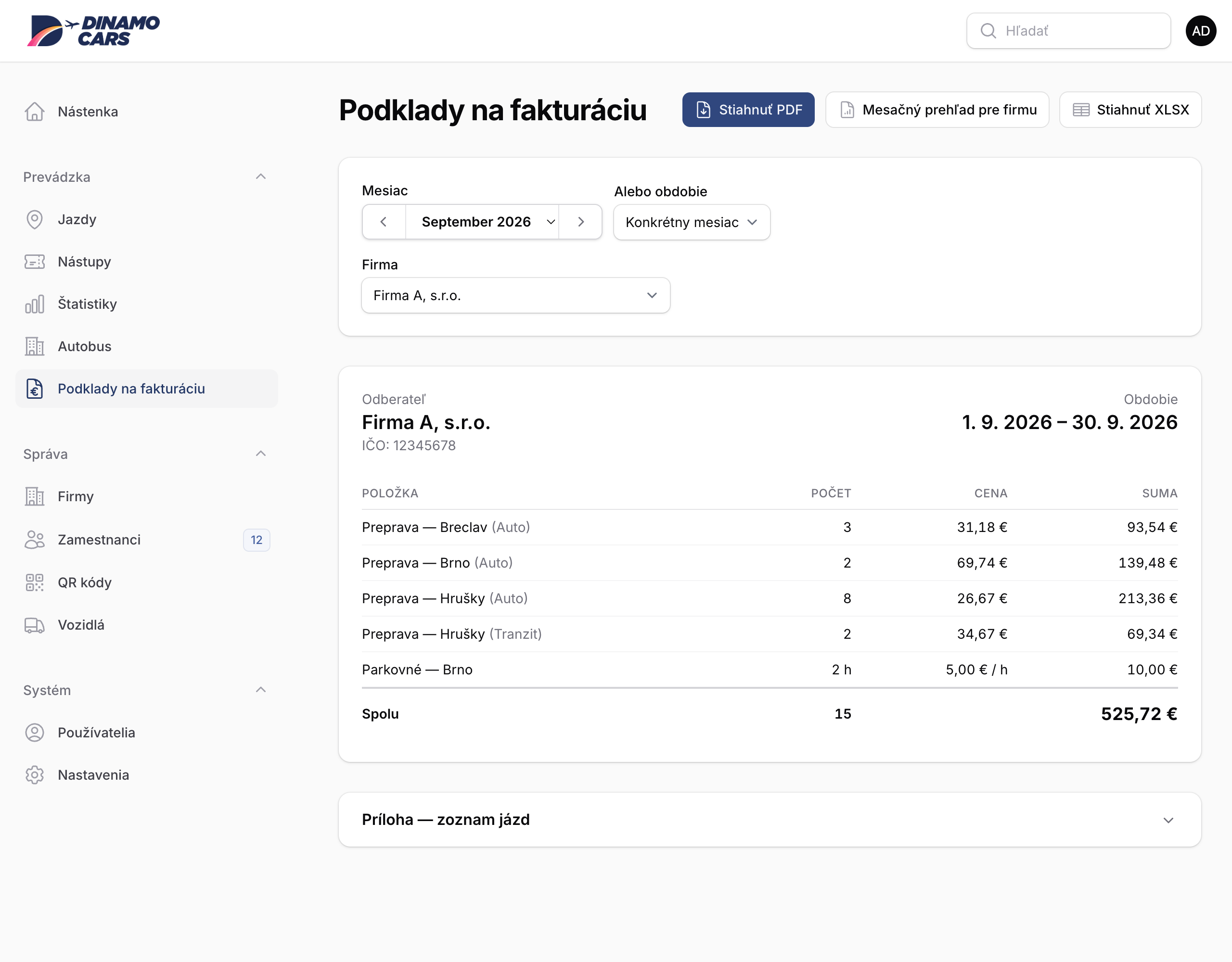
Task: Click the Preprava — Breclav (Auto) row label
Action: [446, 527]
